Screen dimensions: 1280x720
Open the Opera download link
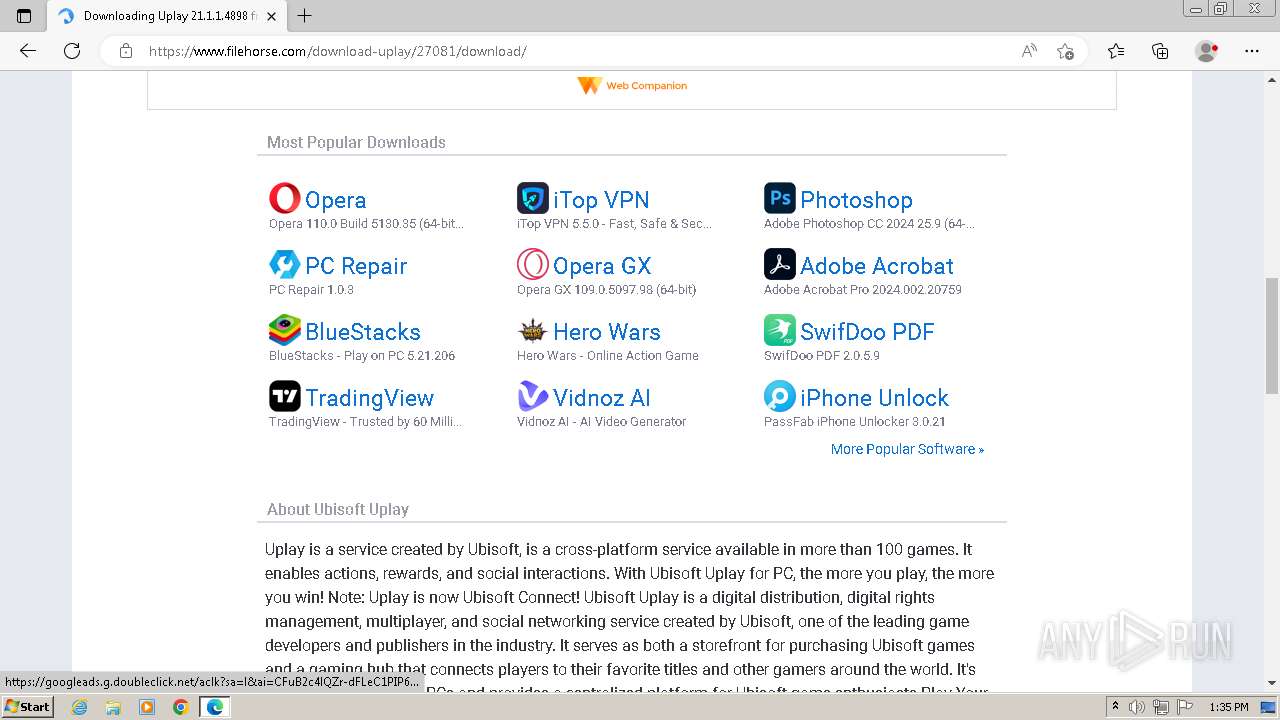335,200
